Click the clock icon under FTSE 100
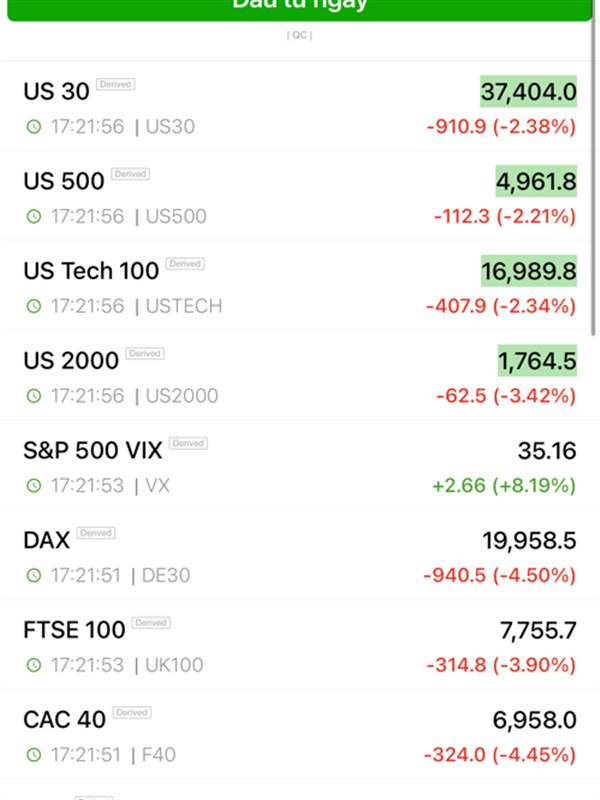This screenshot has width=600, height=800. coord(34,665)
